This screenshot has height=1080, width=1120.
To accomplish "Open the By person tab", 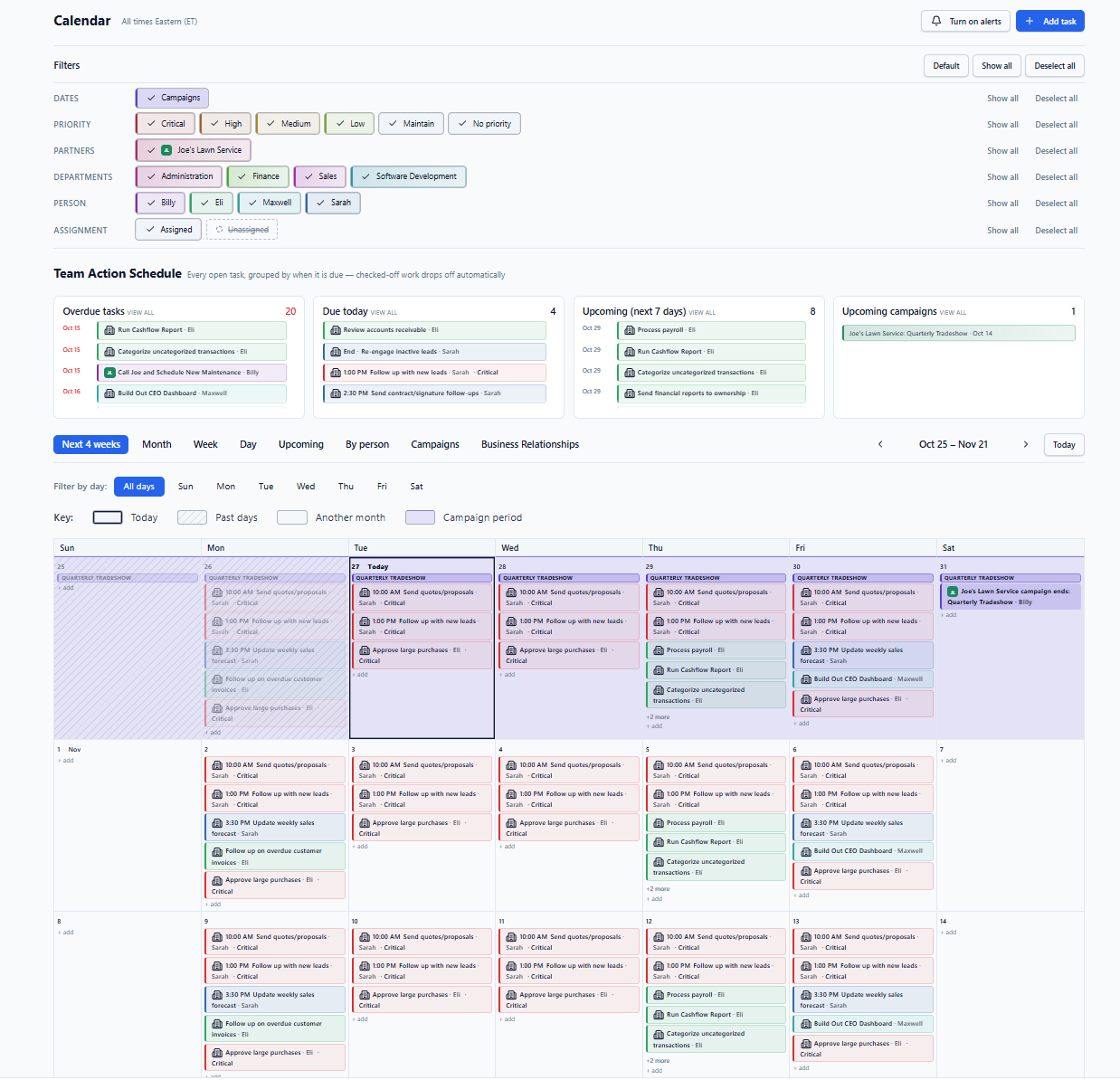I will 367,444.
